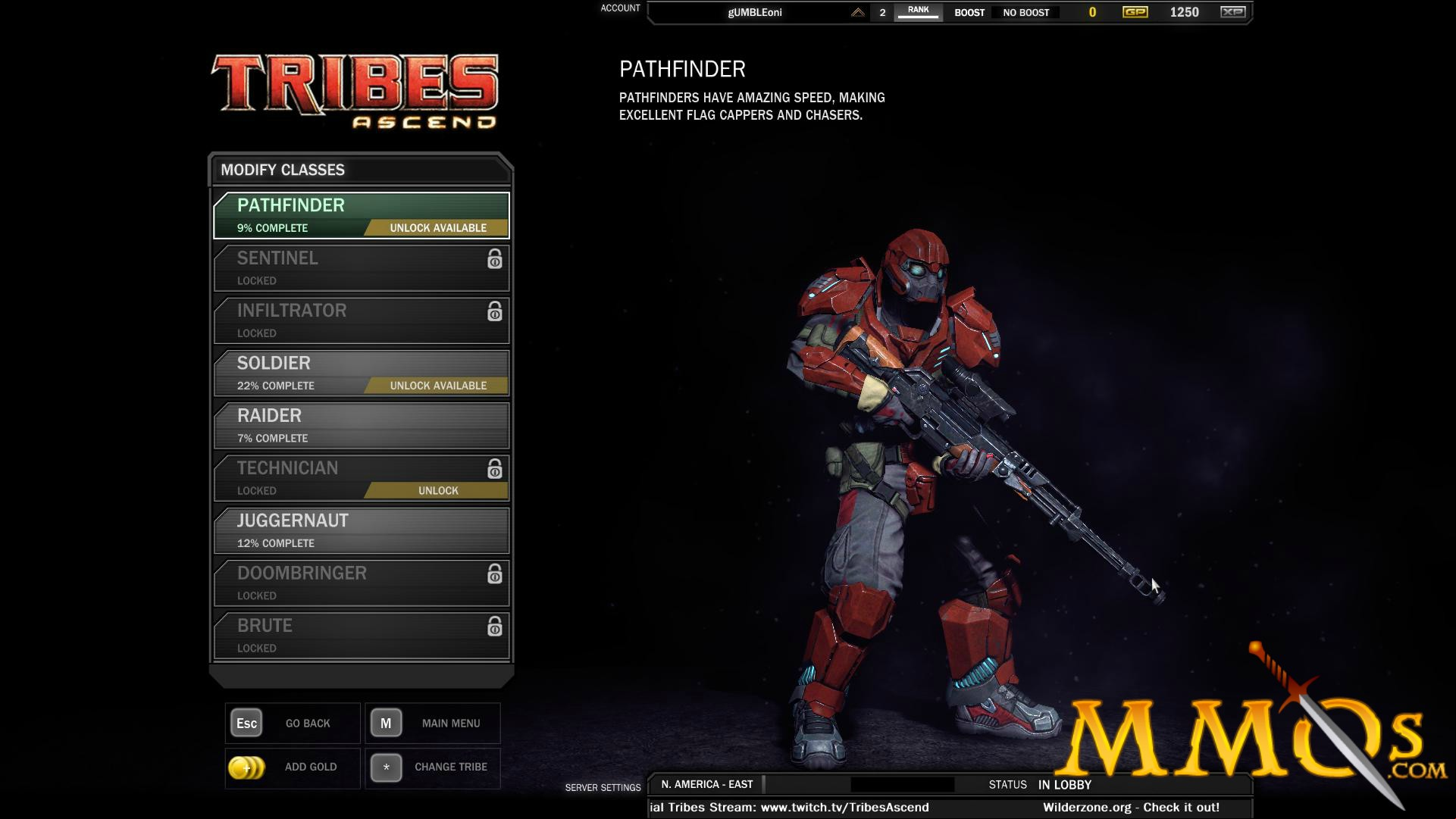Screen dimensions: 1456x819
Task: Click the 0 gold amount
Action: pyautogui.click(x=1092, y=12)
